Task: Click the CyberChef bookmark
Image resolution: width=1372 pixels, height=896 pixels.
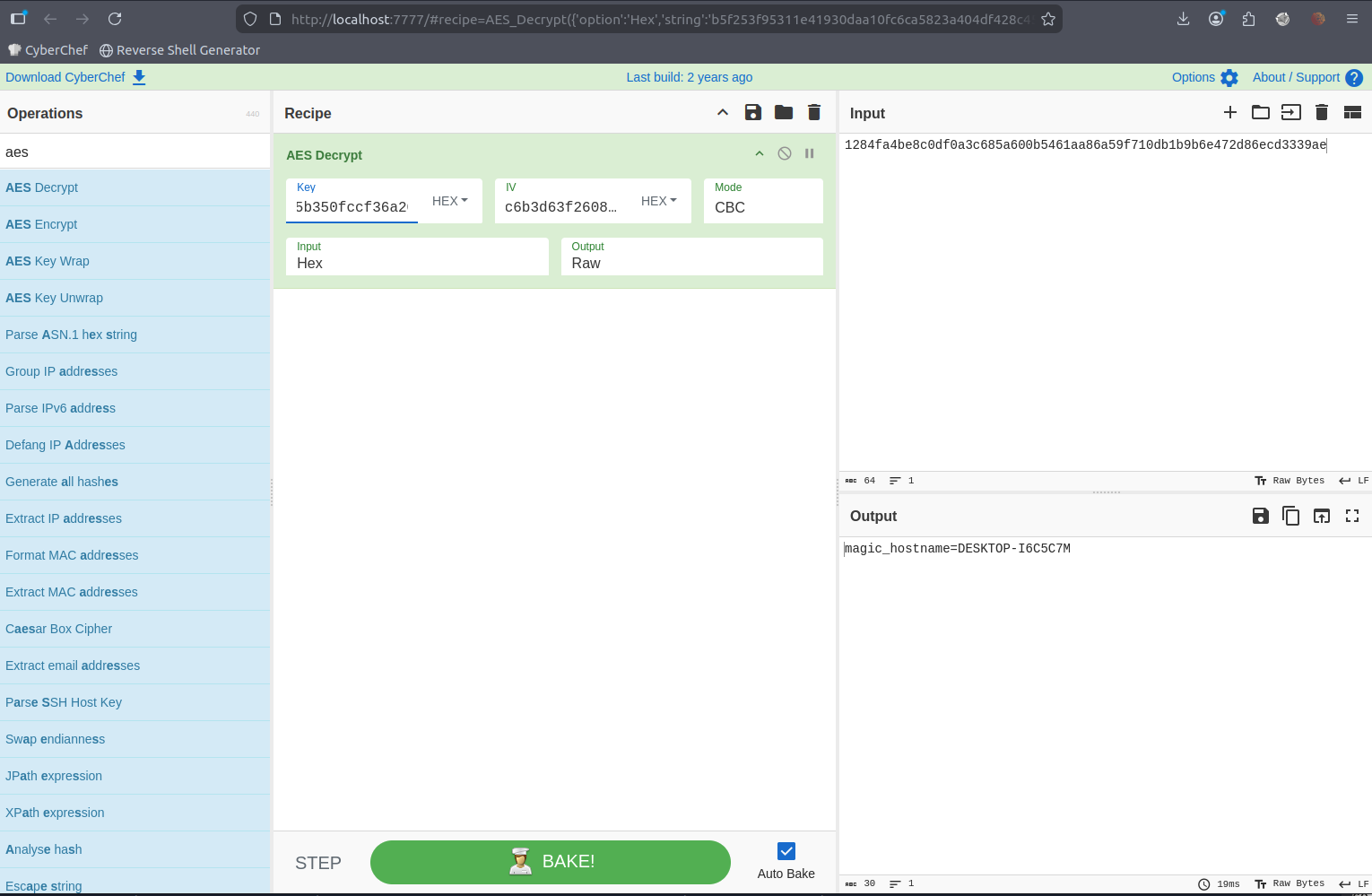Action: point(48,50)
